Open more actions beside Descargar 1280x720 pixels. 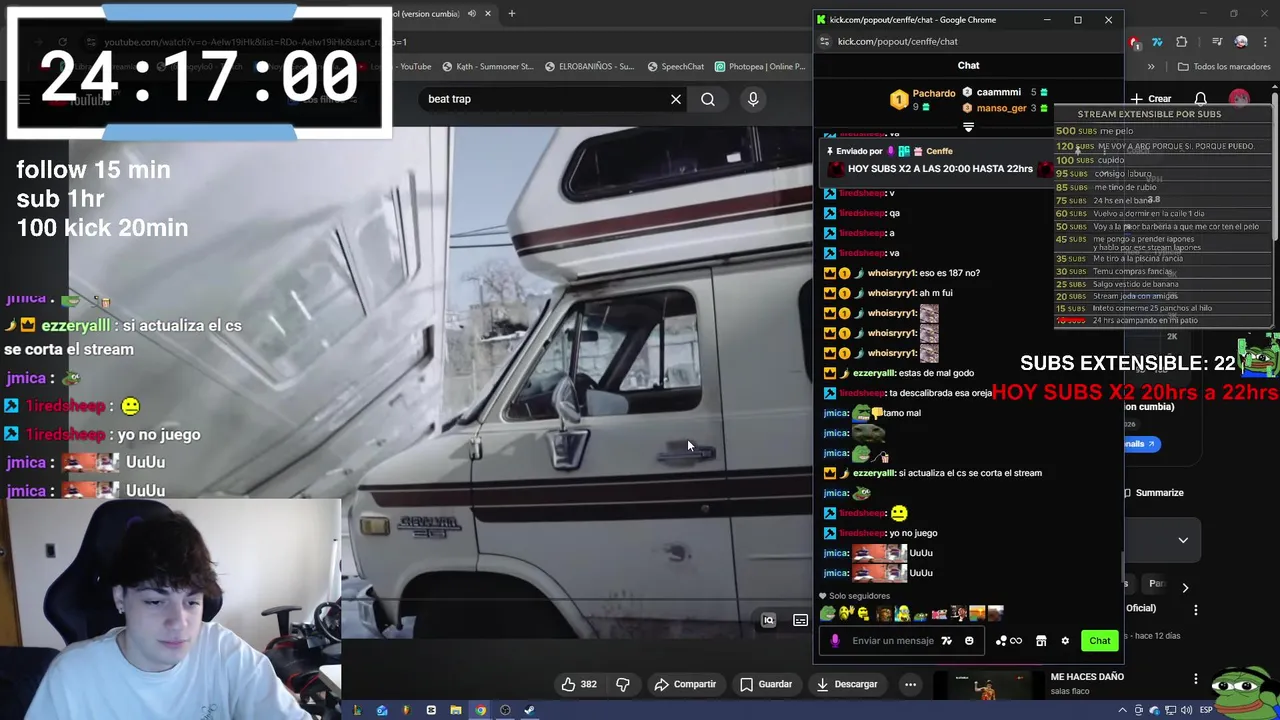coord(910,684)
